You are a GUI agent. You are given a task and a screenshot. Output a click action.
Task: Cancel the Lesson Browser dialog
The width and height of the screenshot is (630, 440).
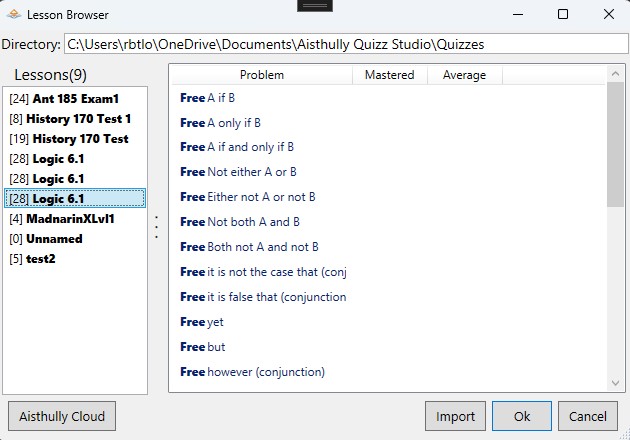587,415
